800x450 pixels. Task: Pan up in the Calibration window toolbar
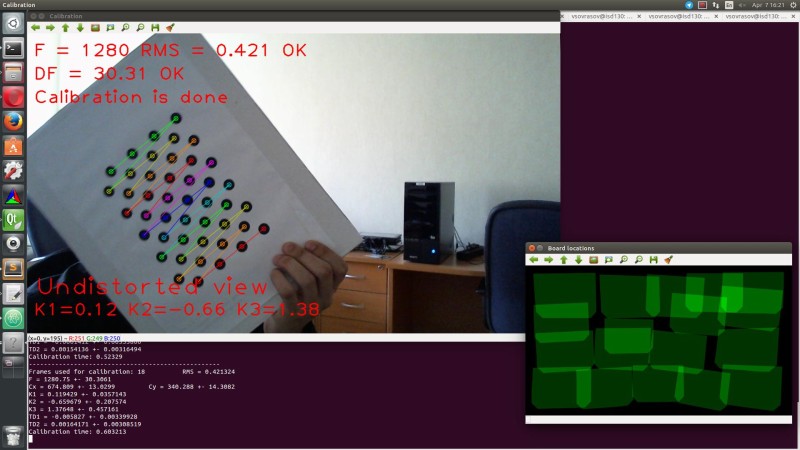[x=65, y=28]
